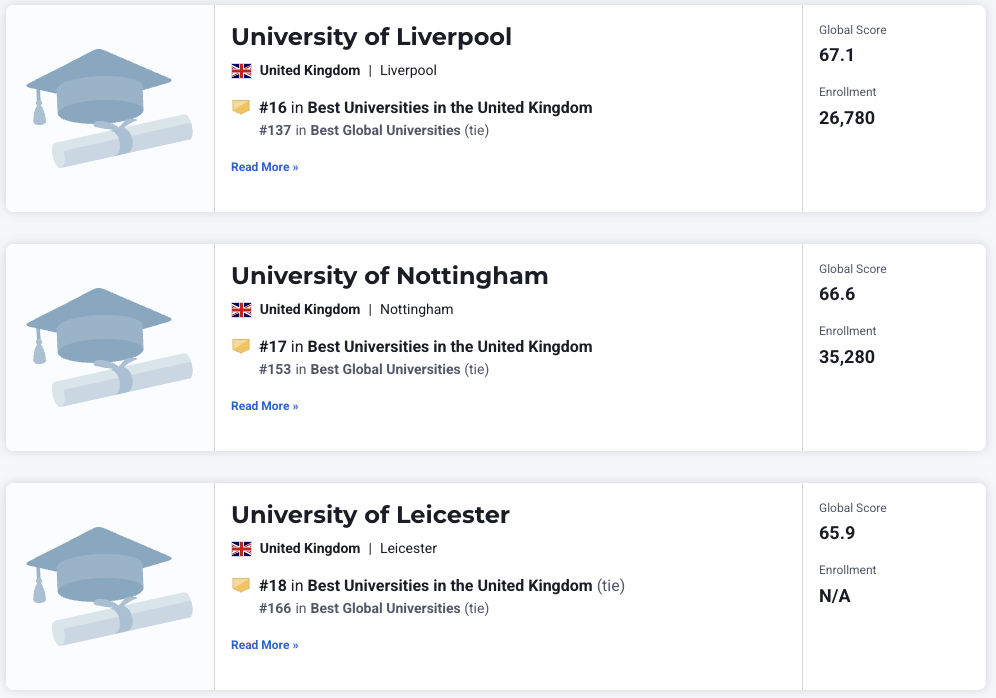This screenshot has width=996, height=698.
Task: Click the yellow badge icon next to #16
Action: point(241,107)
